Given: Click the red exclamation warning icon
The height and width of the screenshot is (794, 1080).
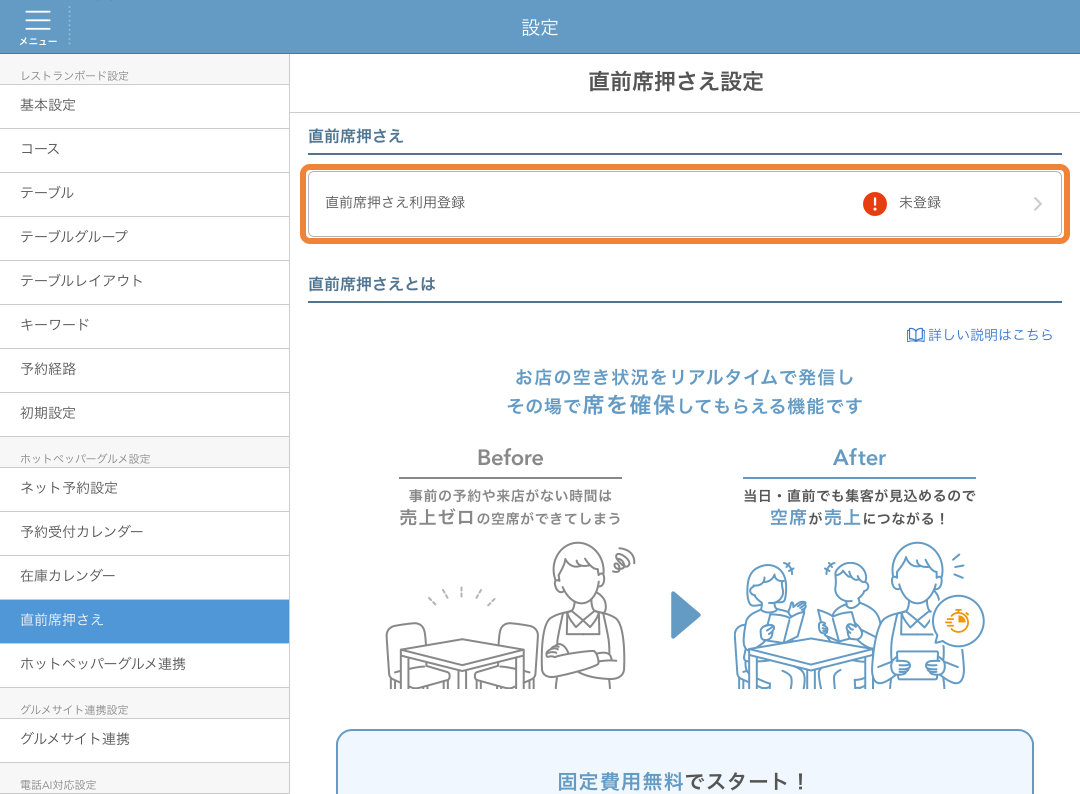Looking at the screenshot, I should point(875,203).
